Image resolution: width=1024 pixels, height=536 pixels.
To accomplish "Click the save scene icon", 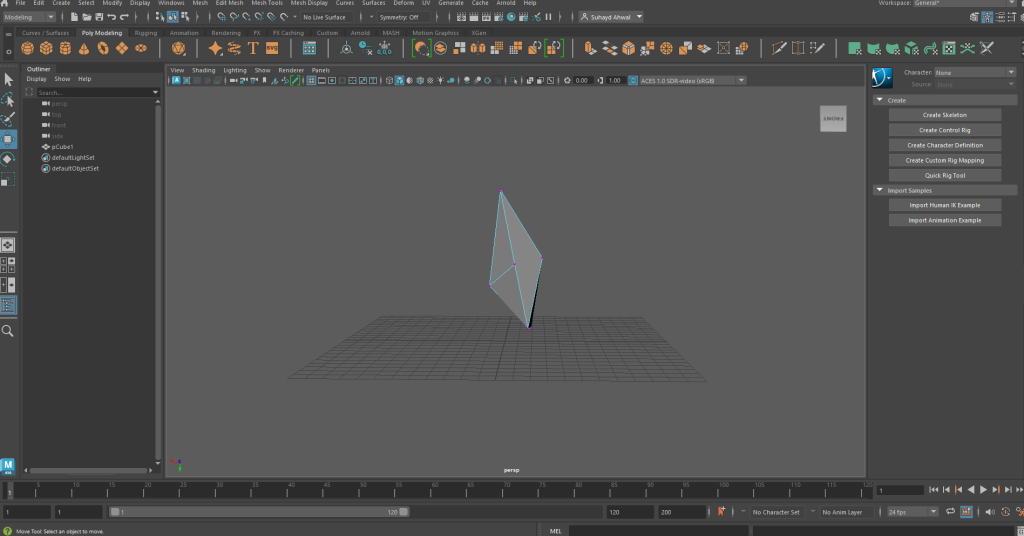I will 100,17.
